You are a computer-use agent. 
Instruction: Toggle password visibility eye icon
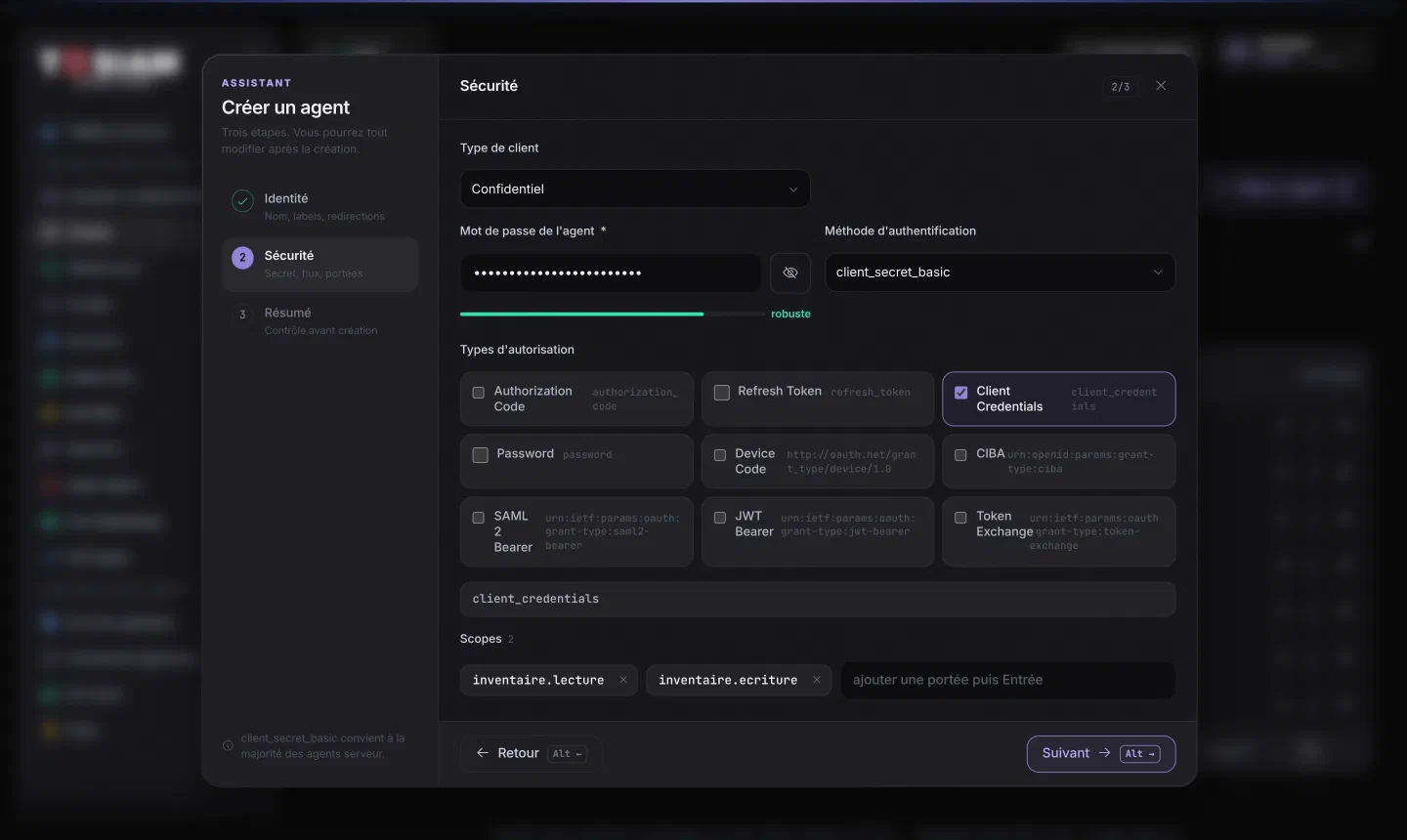[x=790, y=273]
